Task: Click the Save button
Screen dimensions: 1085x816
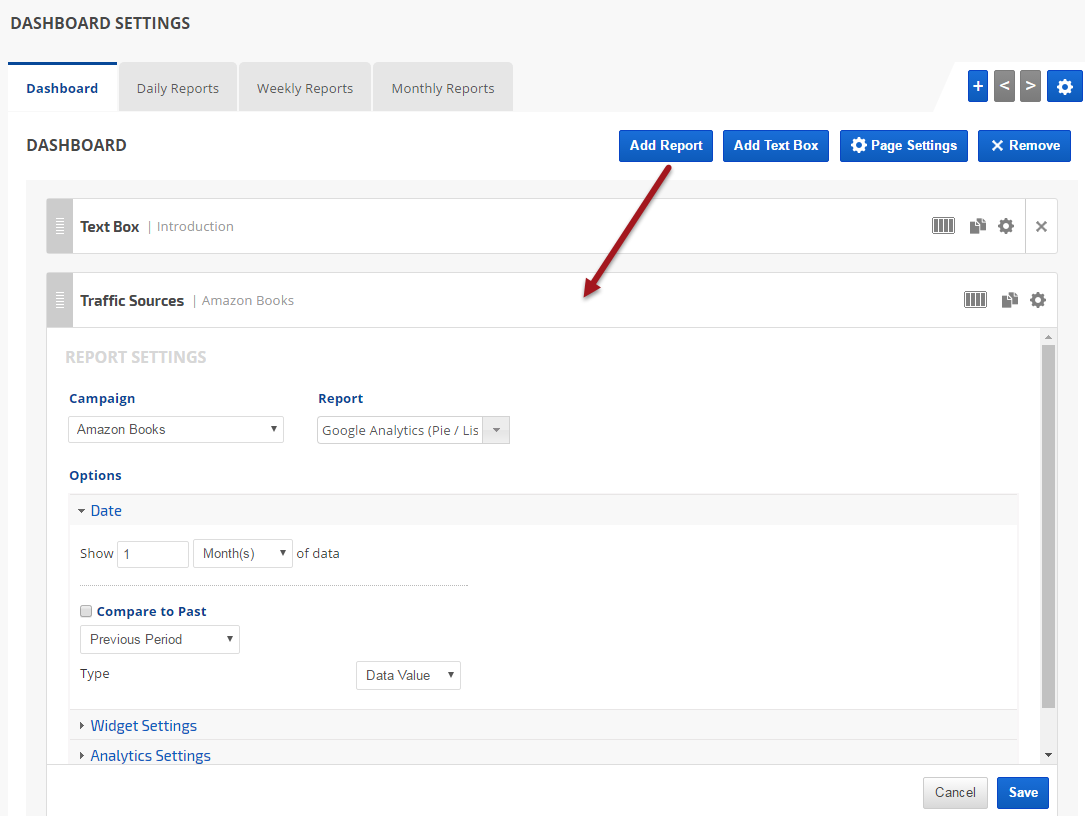Action: click(x=1022, y=792)
